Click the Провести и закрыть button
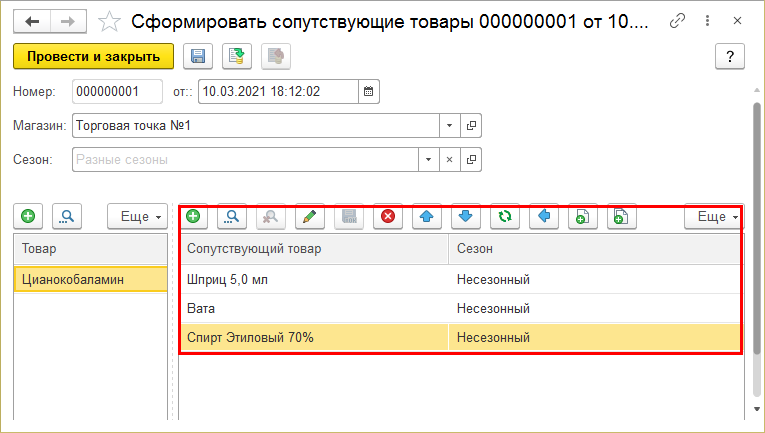Image resolution: width=765 pixels, height=433 pixels. click(93, 57)
